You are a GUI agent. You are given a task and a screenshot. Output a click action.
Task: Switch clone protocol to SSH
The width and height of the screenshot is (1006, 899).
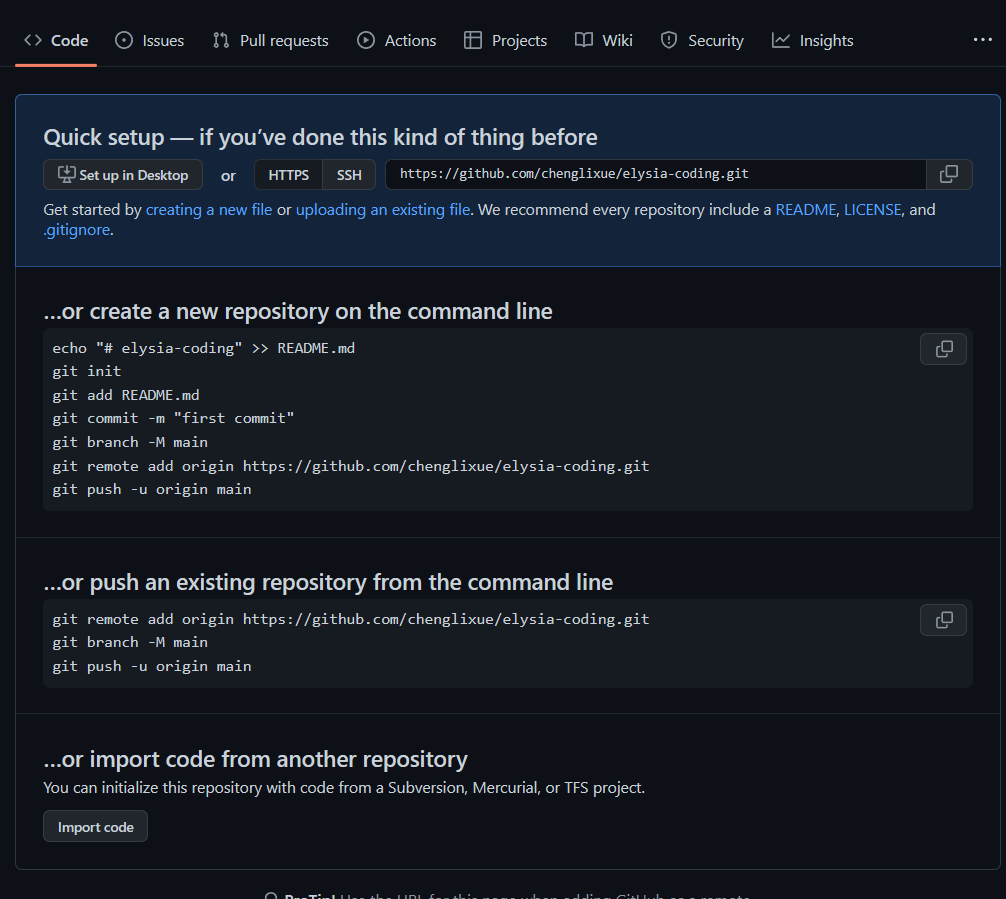point(349,175)
